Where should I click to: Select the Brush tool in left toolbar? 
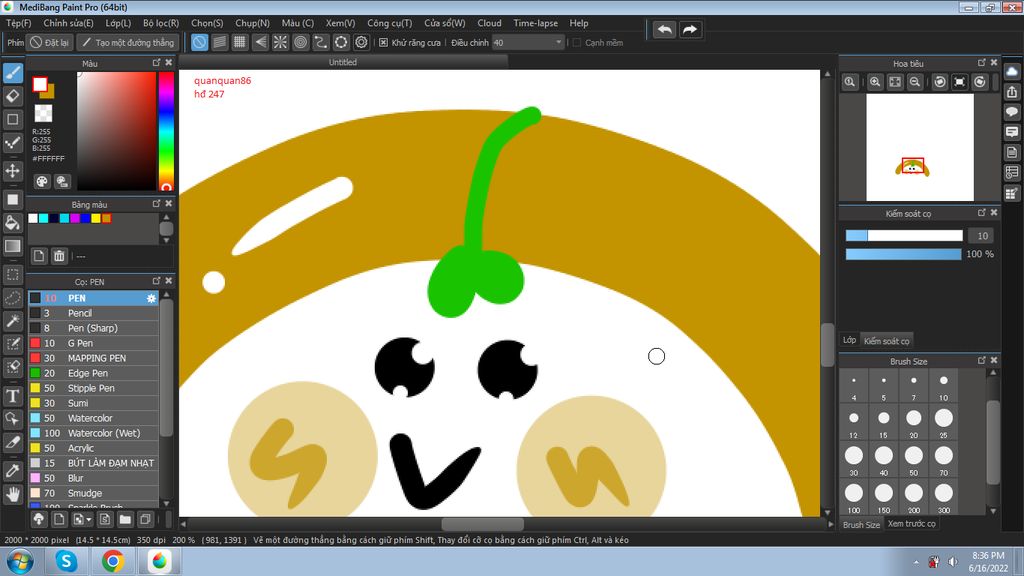click(12, 72)
